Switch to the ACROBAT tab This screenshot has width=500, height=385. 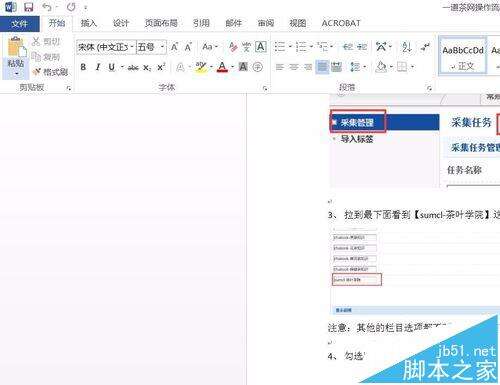(x=341, y=23)
